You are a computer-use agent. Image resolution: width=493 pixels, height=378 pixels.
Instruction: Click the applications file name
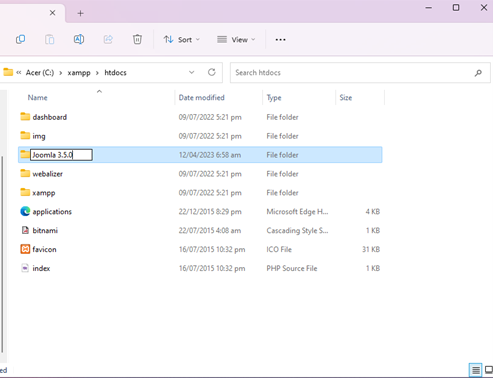click(52, 212)
